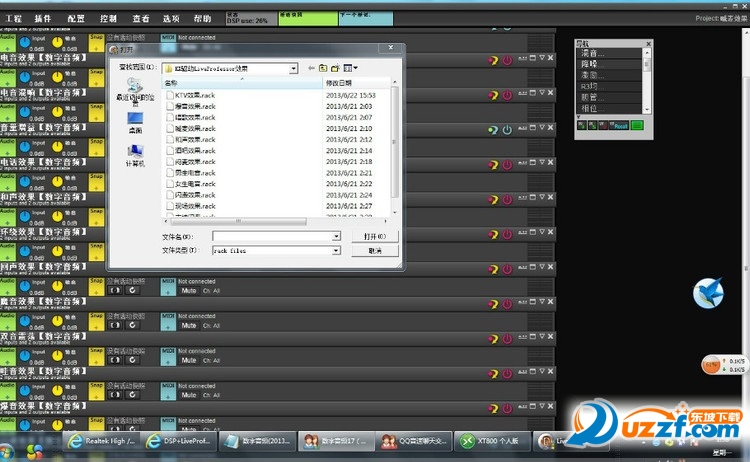
Task: Add snapshot via yellow Snap block under 魔音效果
Action: pyautogui.click(x=96, y=321)
